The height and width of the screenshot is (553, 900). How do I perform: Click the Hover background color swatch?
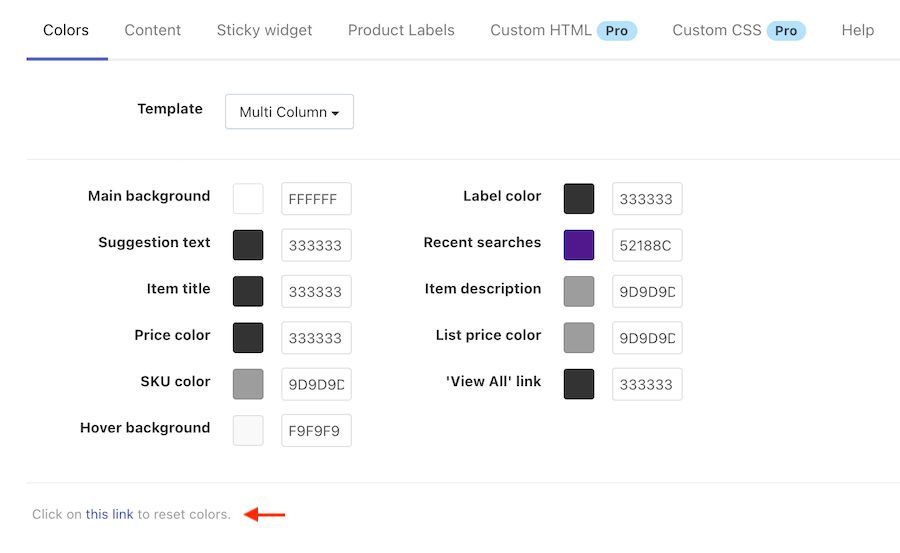(x=248, y=430)
